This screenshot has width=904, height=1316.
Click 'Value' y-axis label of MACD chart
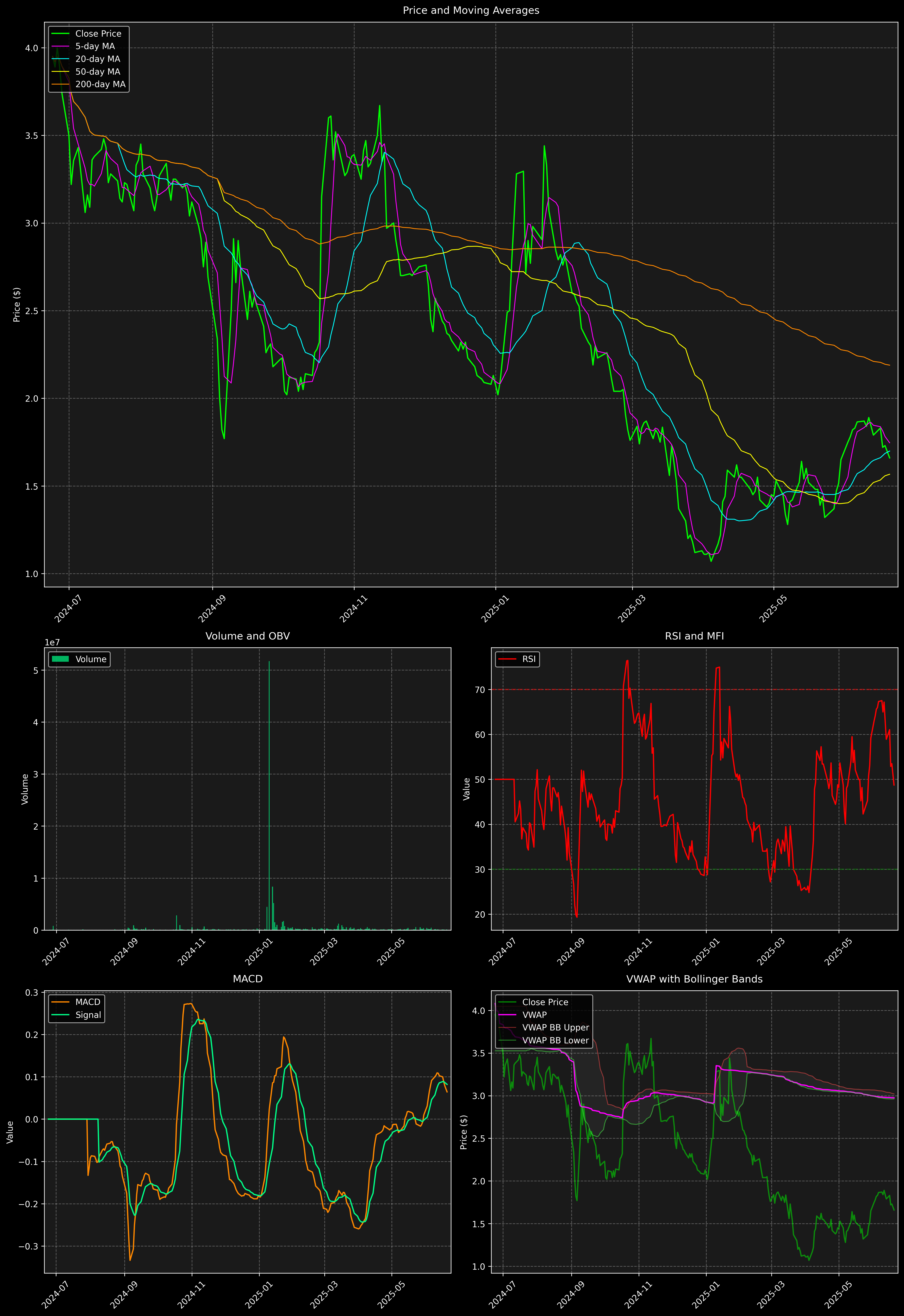pos(10,1132)
